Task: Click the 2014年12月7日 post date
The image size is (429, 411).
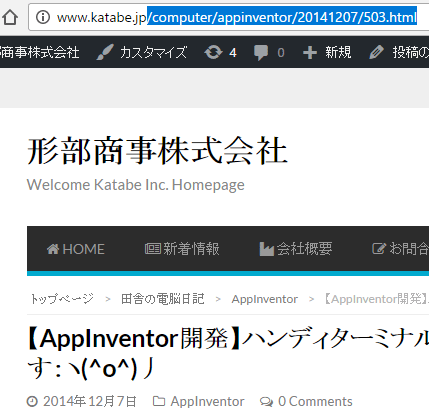Action: point(90,401)
